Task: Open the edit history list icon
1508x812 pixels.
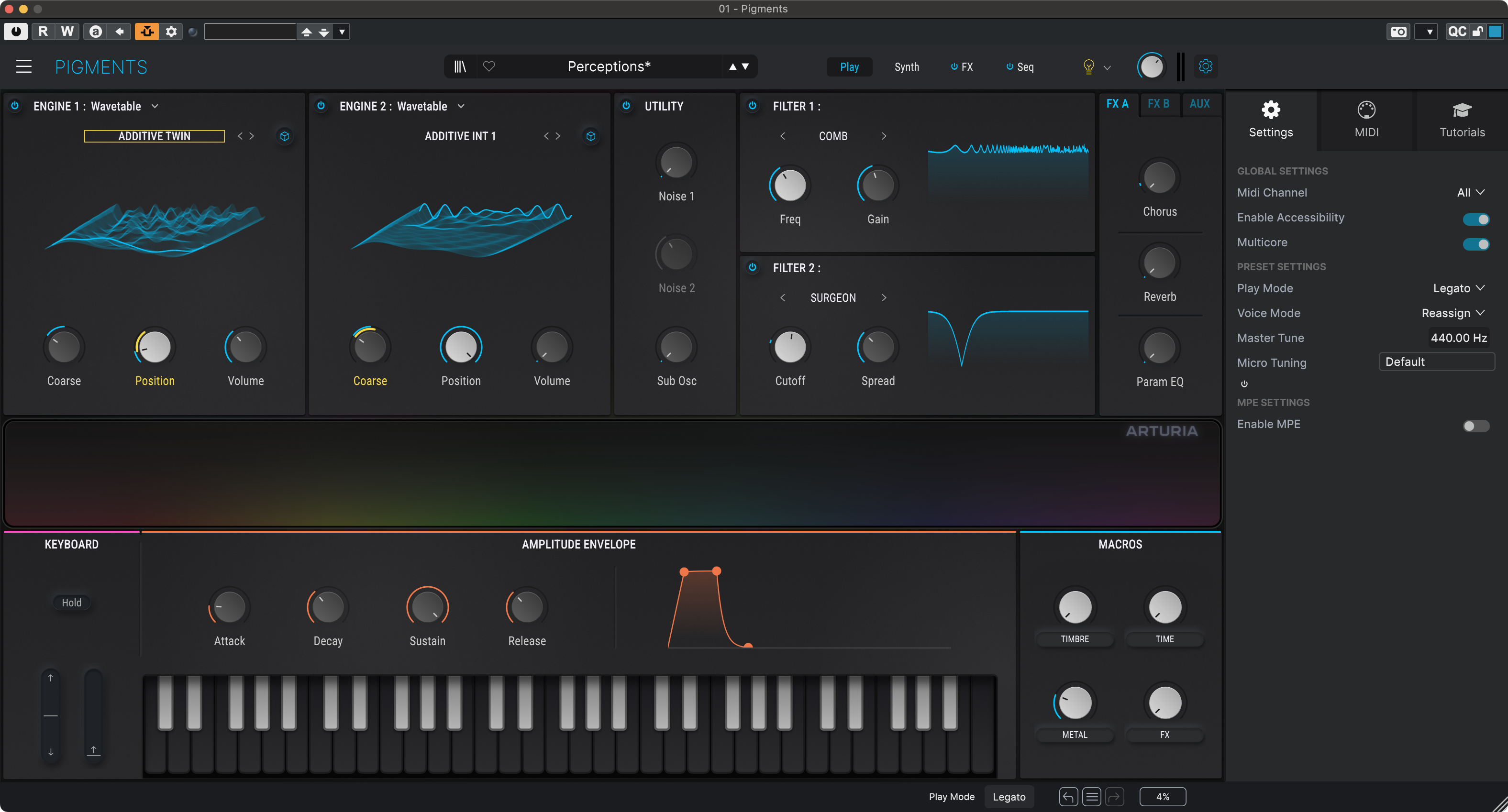Action: pyautogui.click(x=1091, y=797)
